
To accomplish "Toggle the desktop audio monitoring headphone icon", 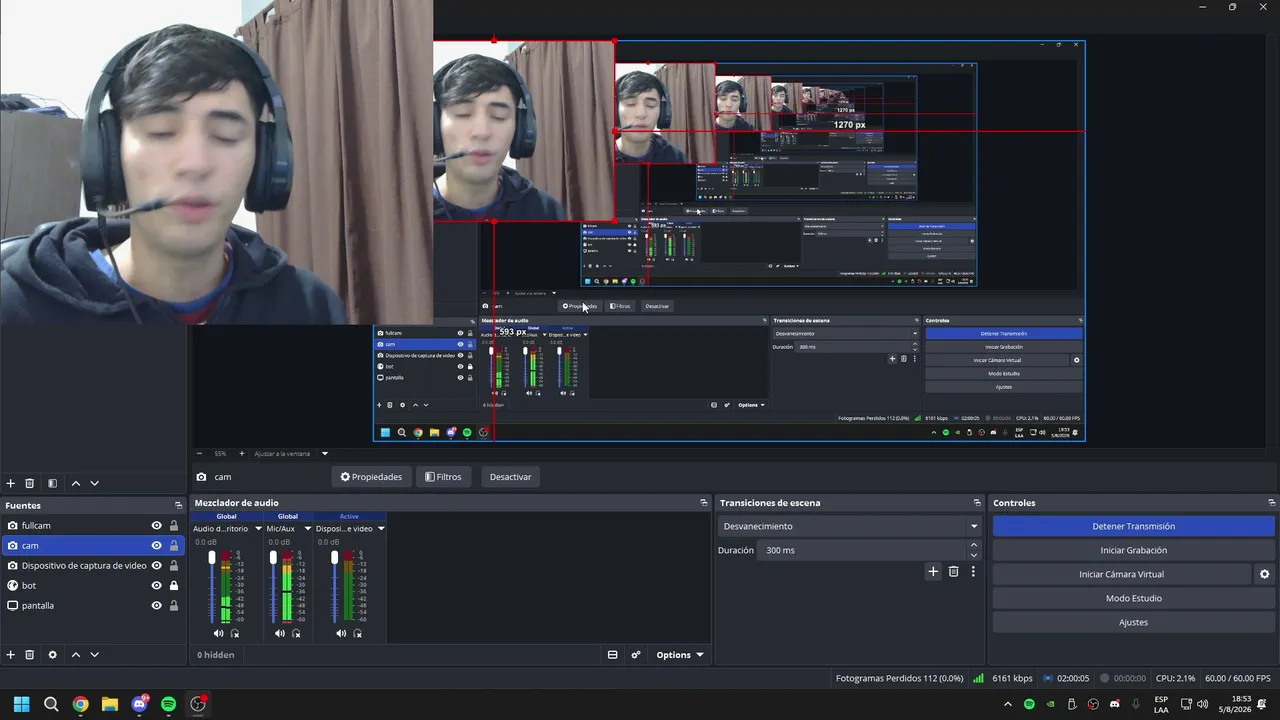I will pos(235,633).
